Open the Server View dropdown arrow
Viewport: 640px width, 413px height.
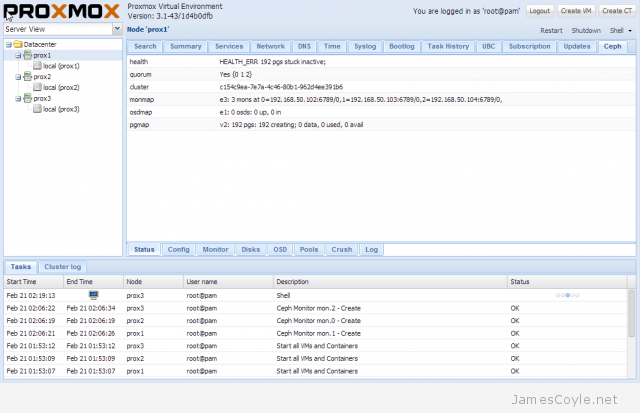point(117,29)
